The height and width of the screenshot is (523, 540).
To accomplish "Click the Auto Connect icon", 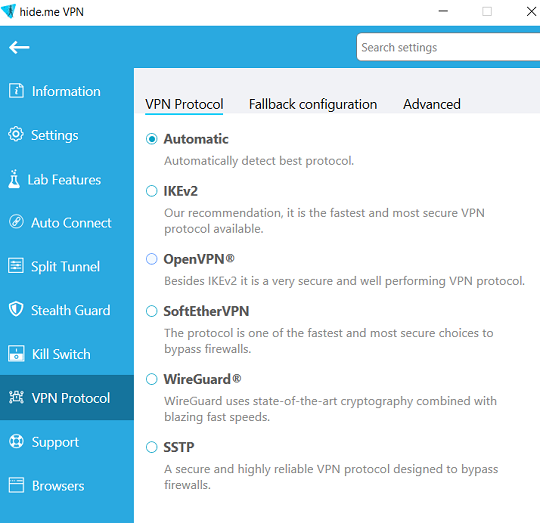I will tap(16, 222).
